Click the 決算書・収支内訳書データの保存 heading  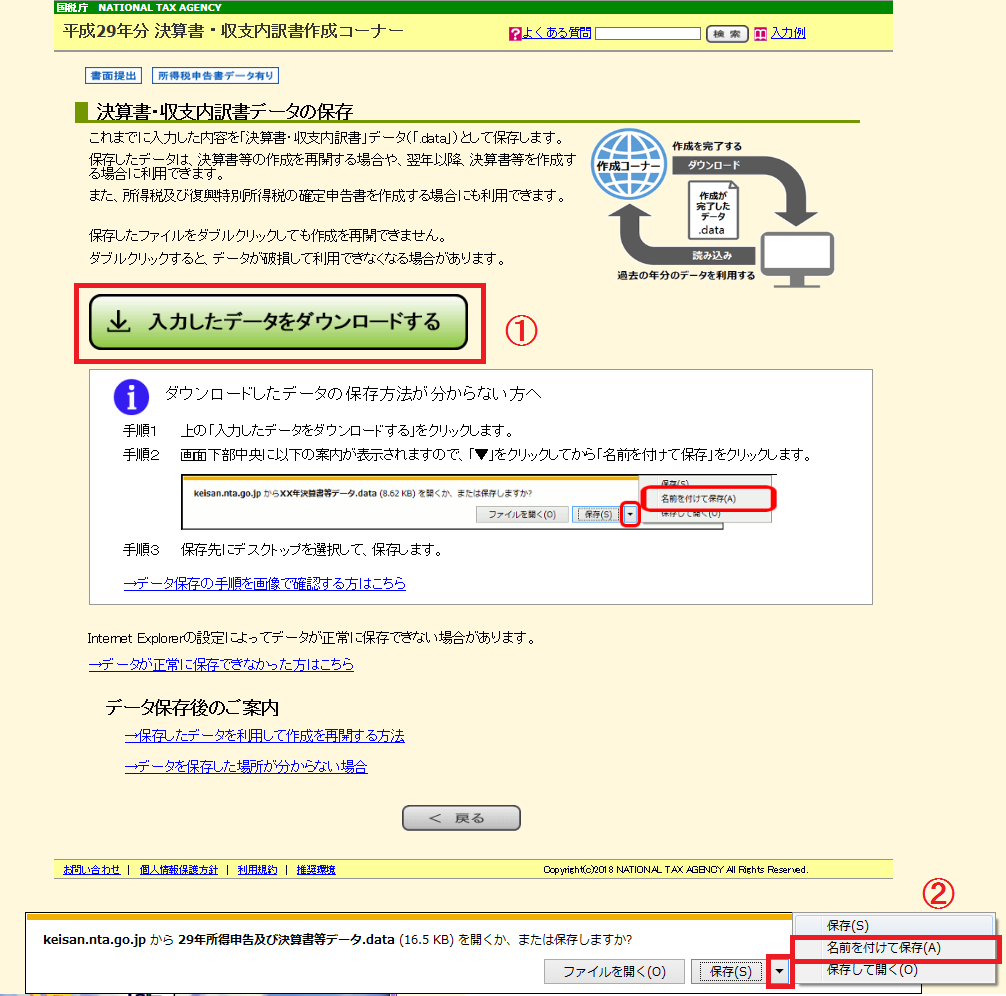click(225, 112)
